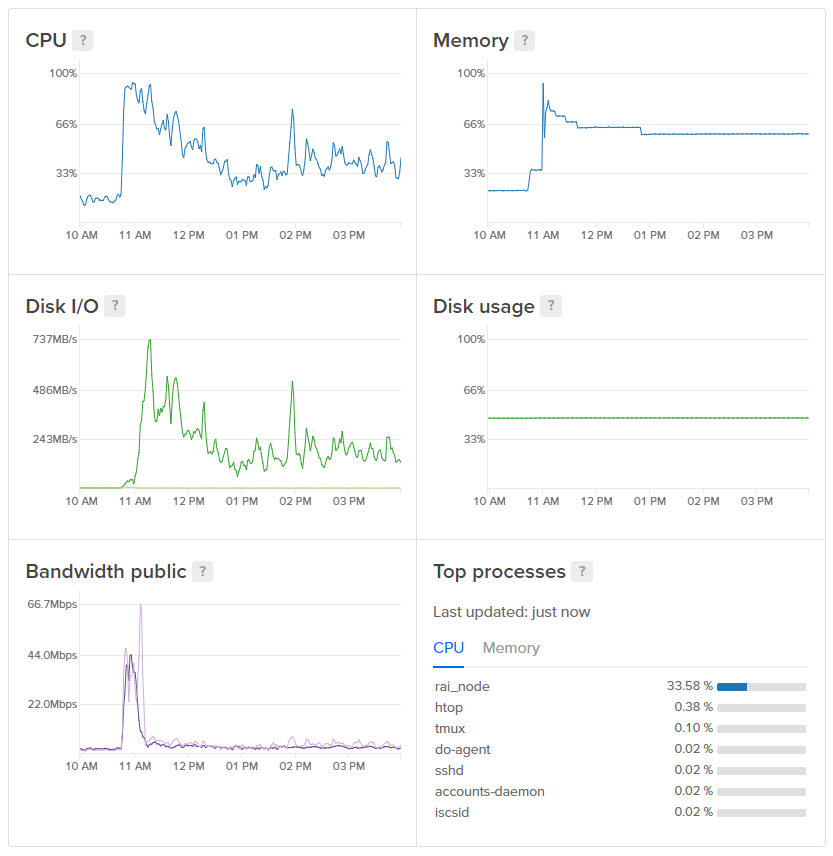Viewport: 833px width, 856px height.
Task: Click the Memory graph spike at 11 AM
Action: 543,84
